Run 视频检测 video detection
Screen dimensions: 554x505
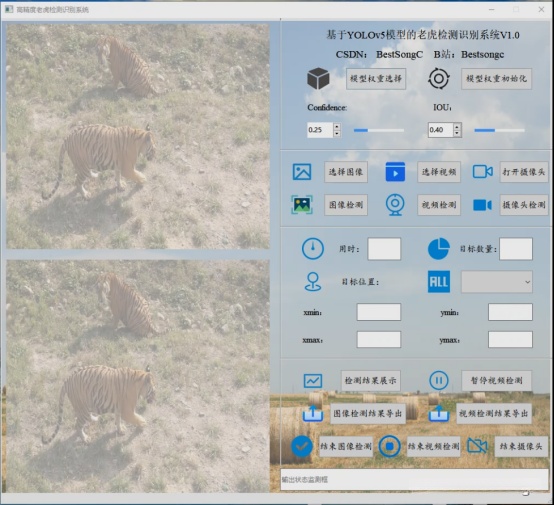[439, 205]
